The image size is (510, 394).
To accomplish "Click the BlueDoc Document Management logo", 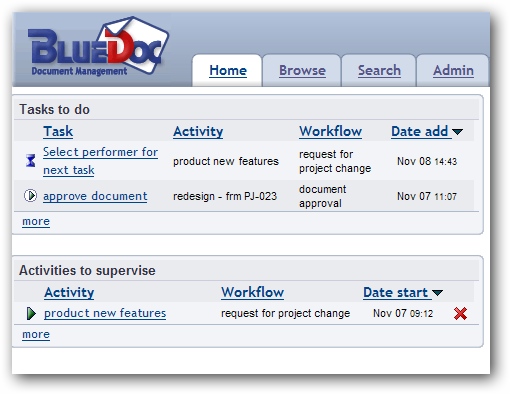I will (98, 47).
